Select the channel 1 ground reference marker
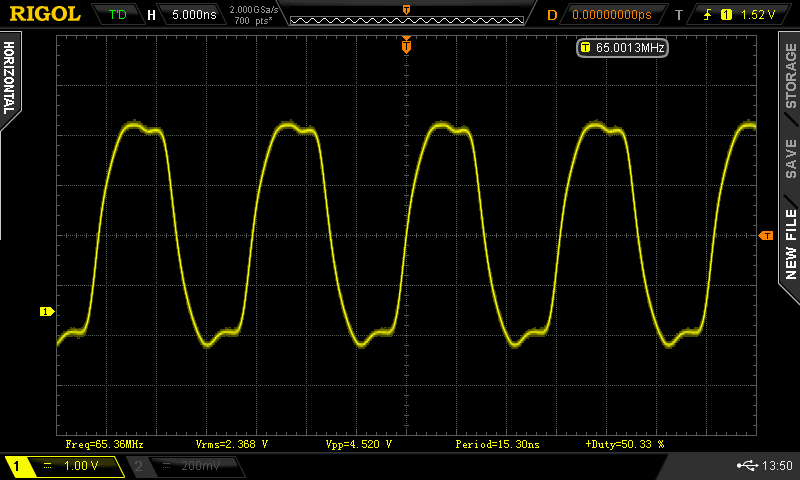 click(x=45, y=312)
